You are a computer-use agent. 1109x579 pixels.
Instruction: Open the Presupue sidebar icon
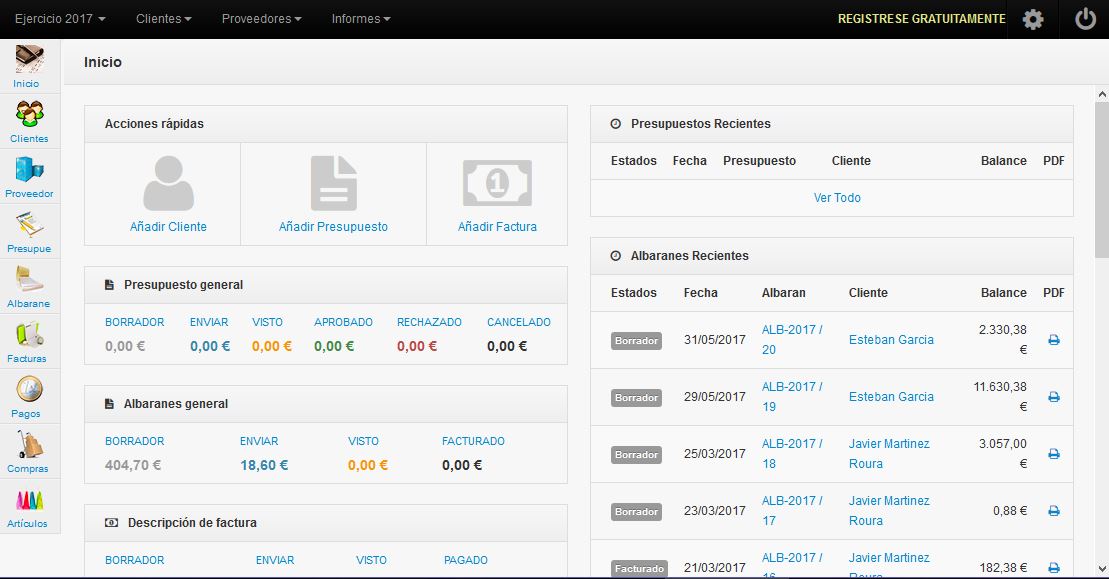coord(29,224)
